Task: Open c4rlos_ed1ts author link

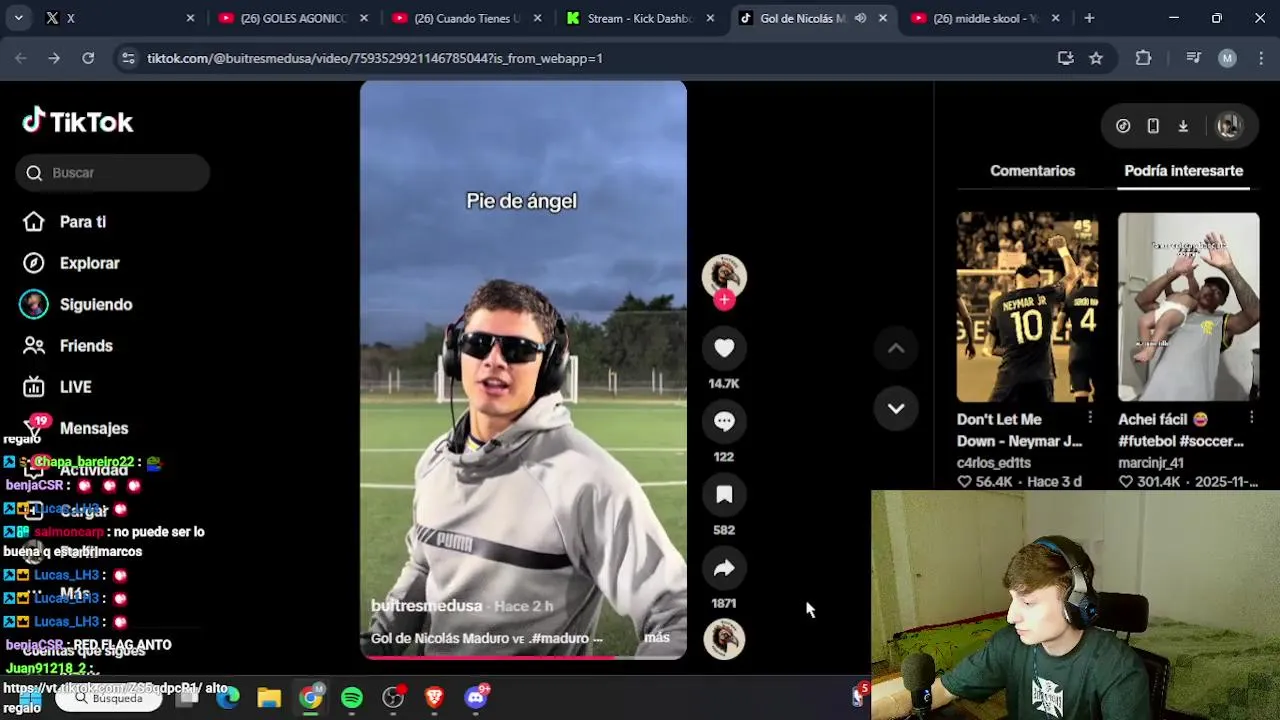Action: point(993,463)
